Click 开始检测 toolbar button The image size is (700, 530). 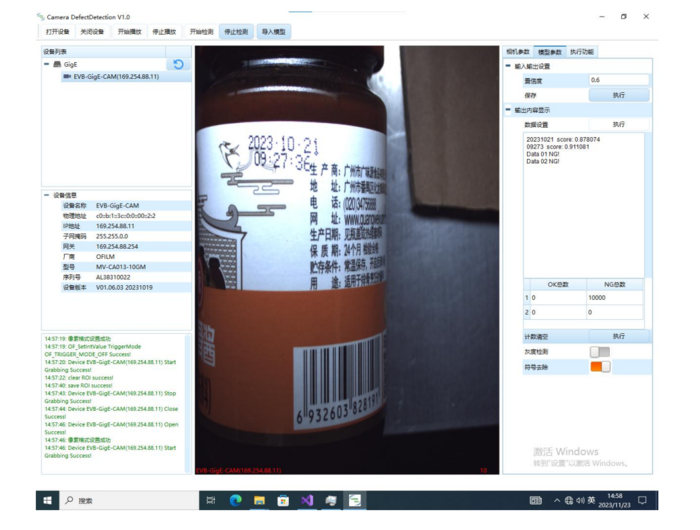point(201,32)
